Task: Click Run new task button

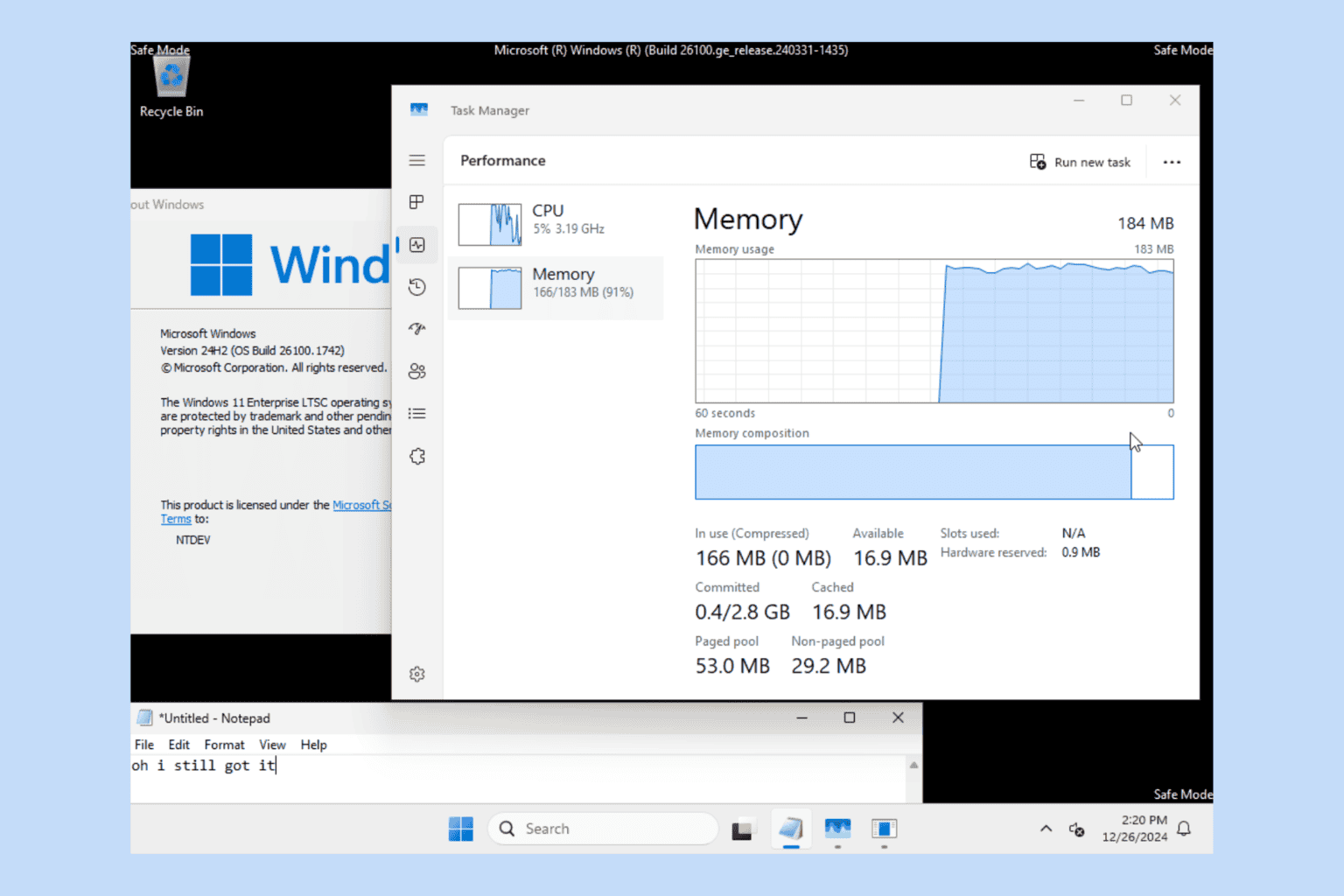Action: coord(1081,162)
